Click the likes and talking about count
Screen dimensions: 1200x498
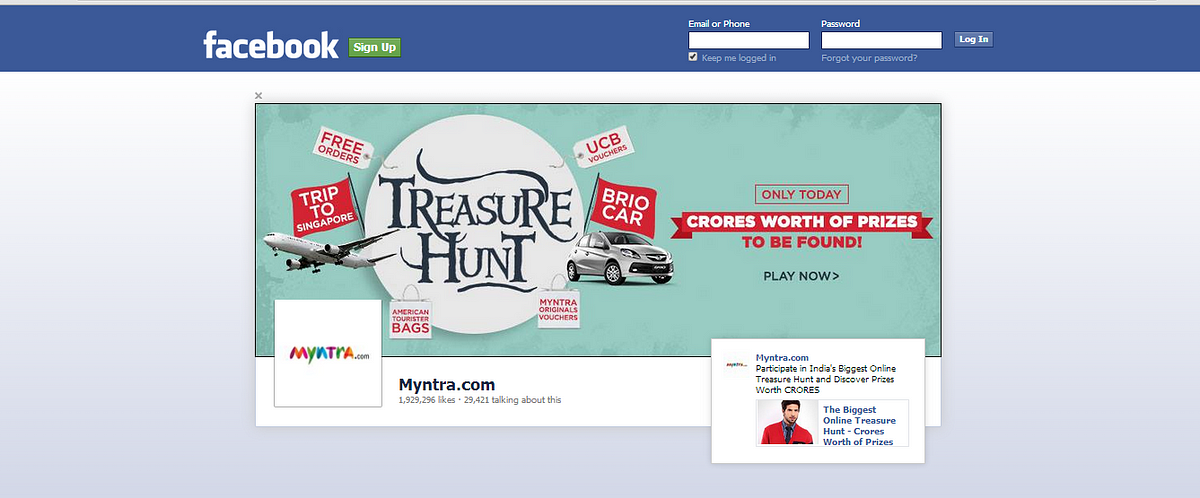tap(480, 400)
